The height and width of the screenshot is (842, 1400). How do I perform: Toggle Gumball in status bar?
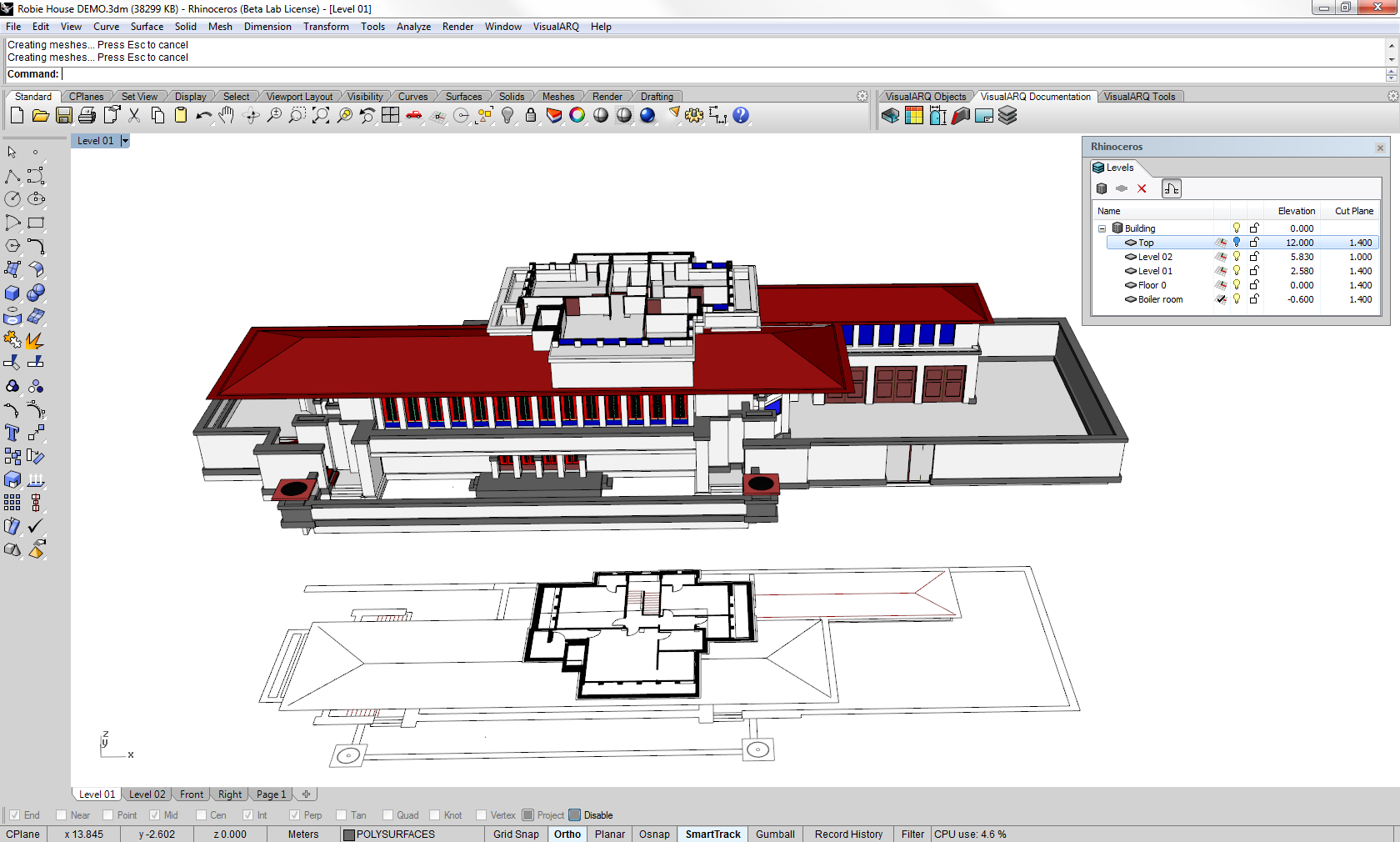click(x=775, y=834)
